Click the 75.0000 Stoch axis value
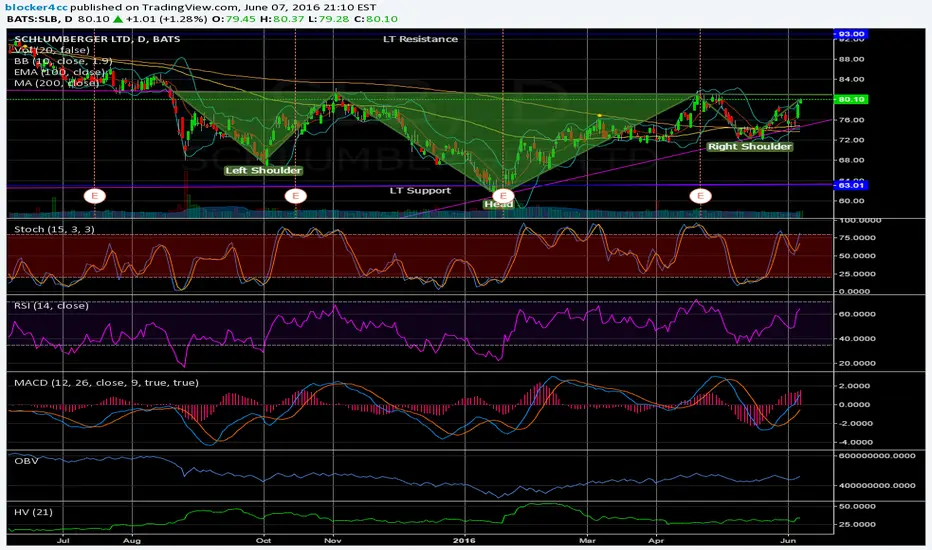Image resolution: width=932 pixels, height=550 pixels. [x=857, y=238]
